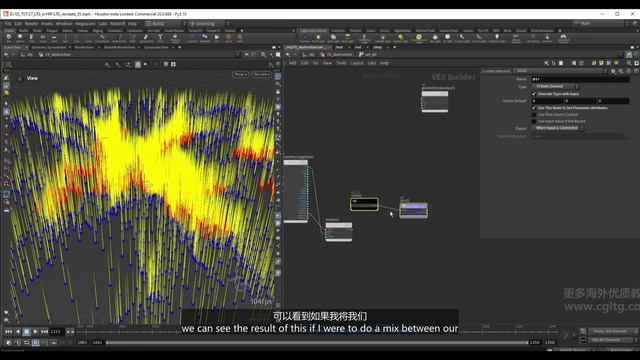Click first Vector Default value field
640x360 pixels.
coord(547,101)
